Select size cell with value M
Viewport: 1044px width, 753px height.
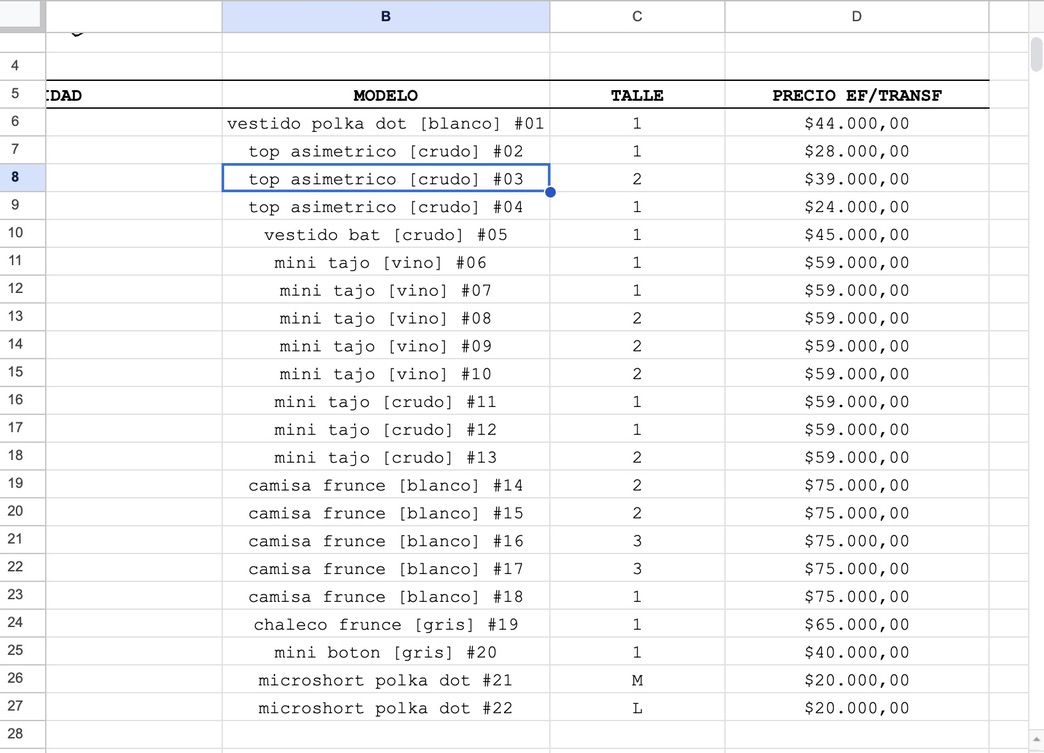click(x=637, y=680)
